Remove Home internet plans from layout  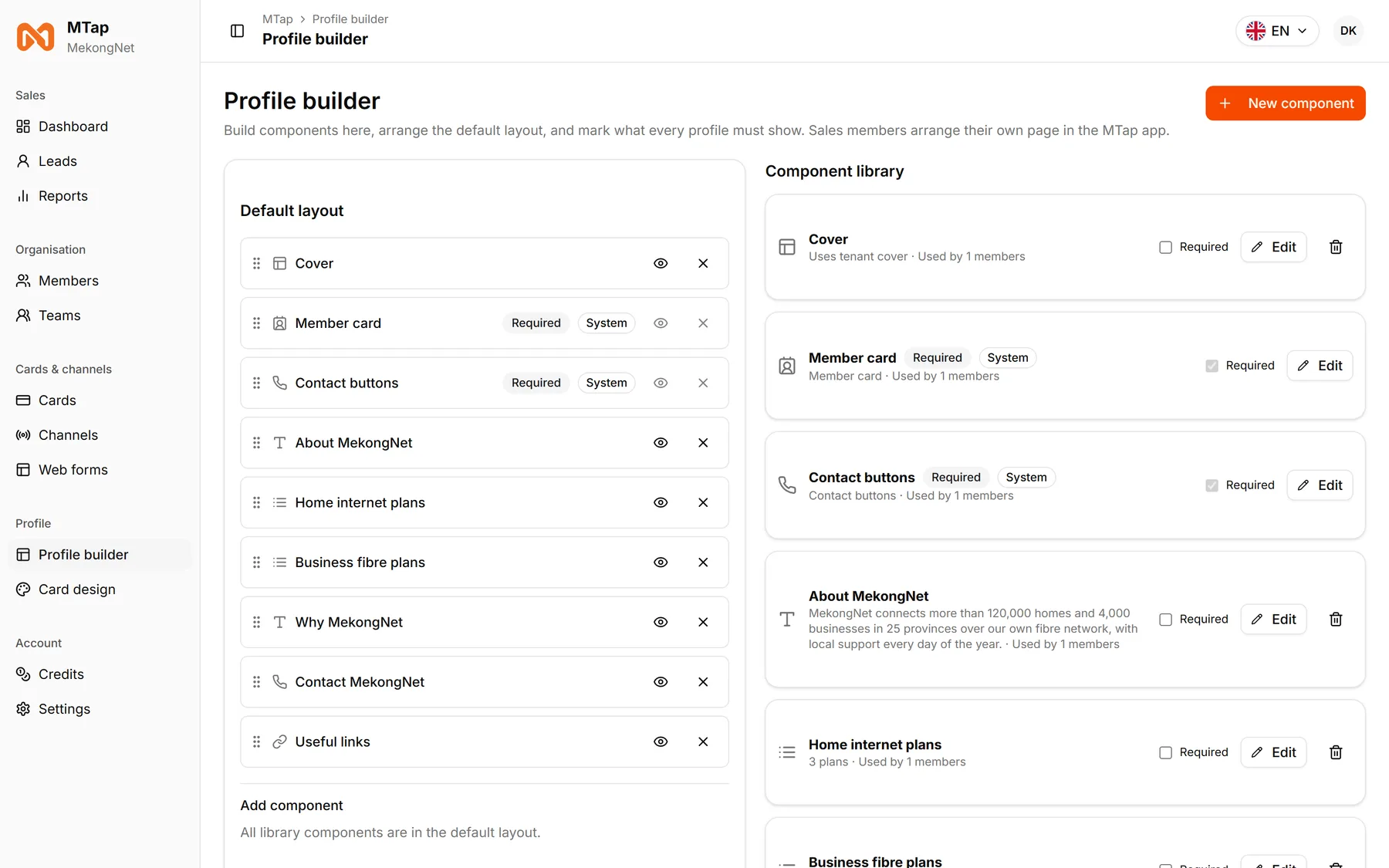coord(703,502)
